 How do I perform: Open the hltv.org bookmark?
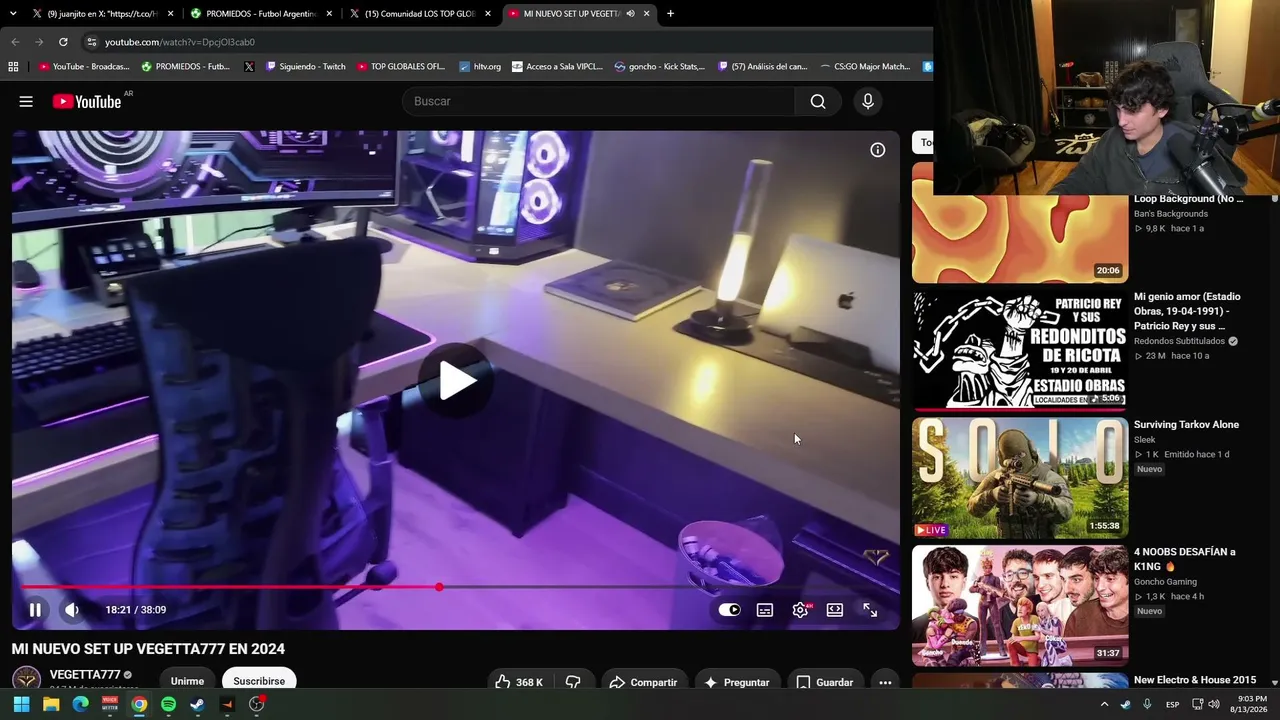pos(480,67)
